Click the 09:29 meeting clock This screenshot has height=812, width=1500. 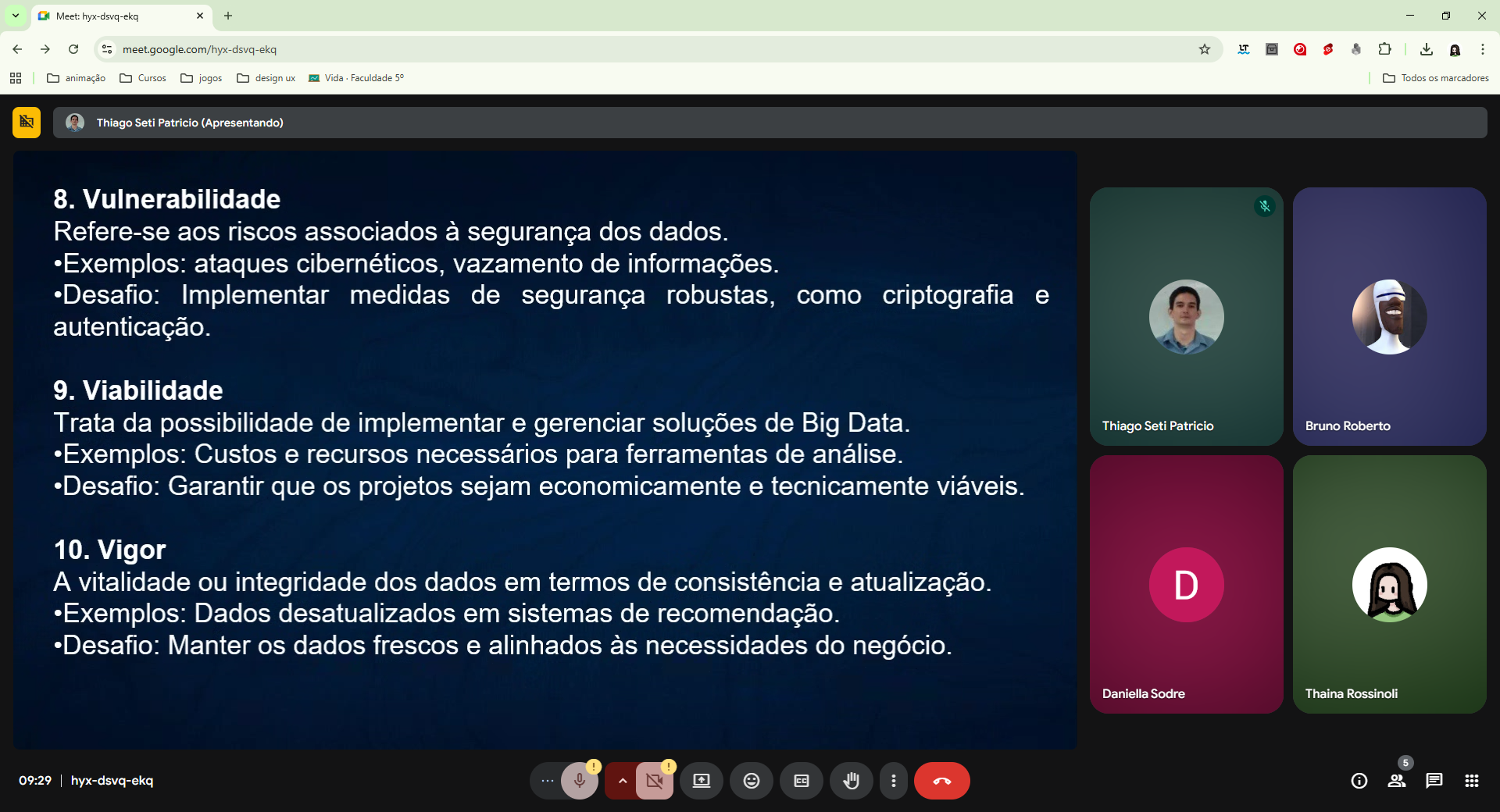(35, 781)
